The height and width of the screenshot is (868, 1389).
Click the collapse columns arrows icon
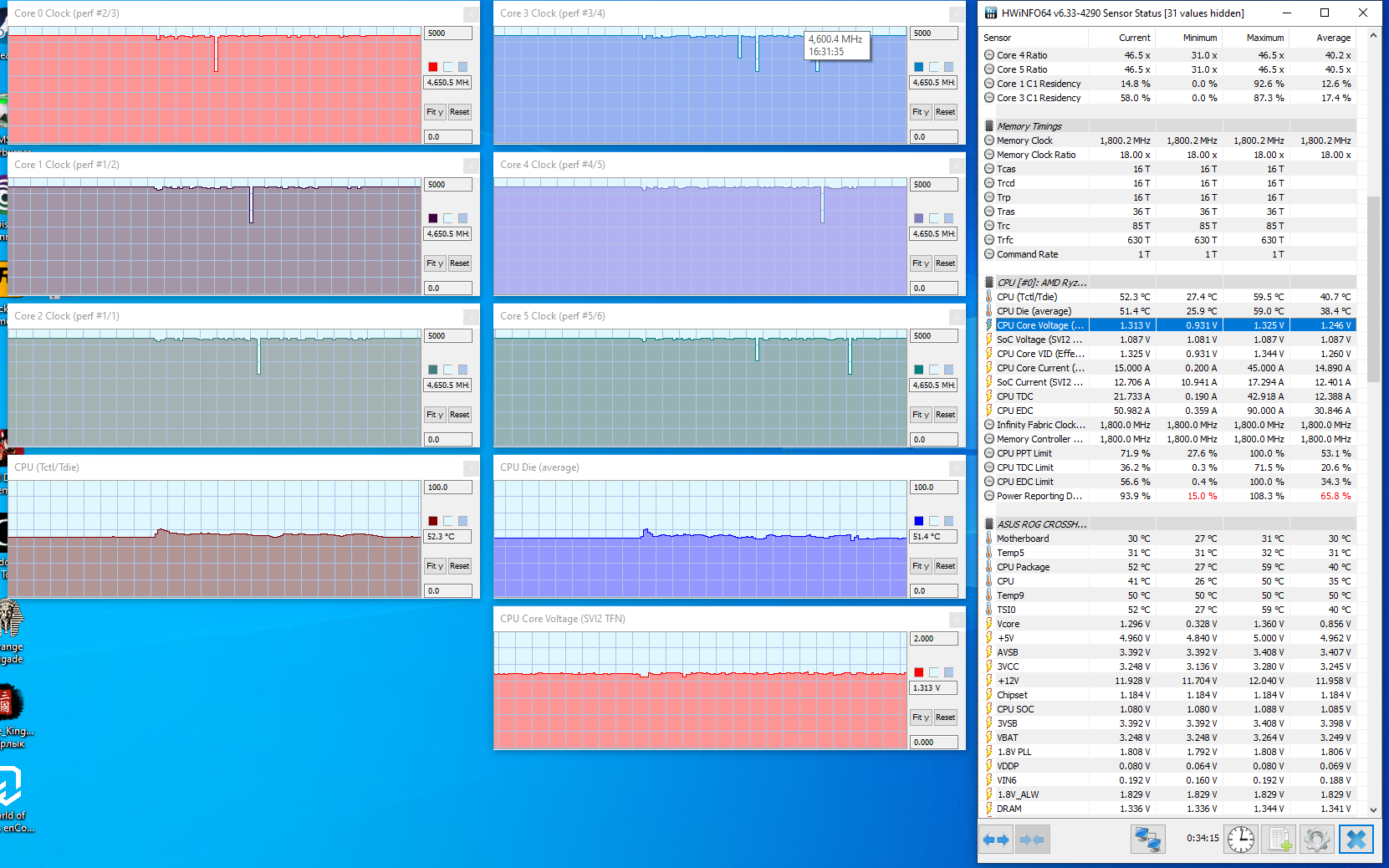pyautogui.click(x=1032, y=840)
